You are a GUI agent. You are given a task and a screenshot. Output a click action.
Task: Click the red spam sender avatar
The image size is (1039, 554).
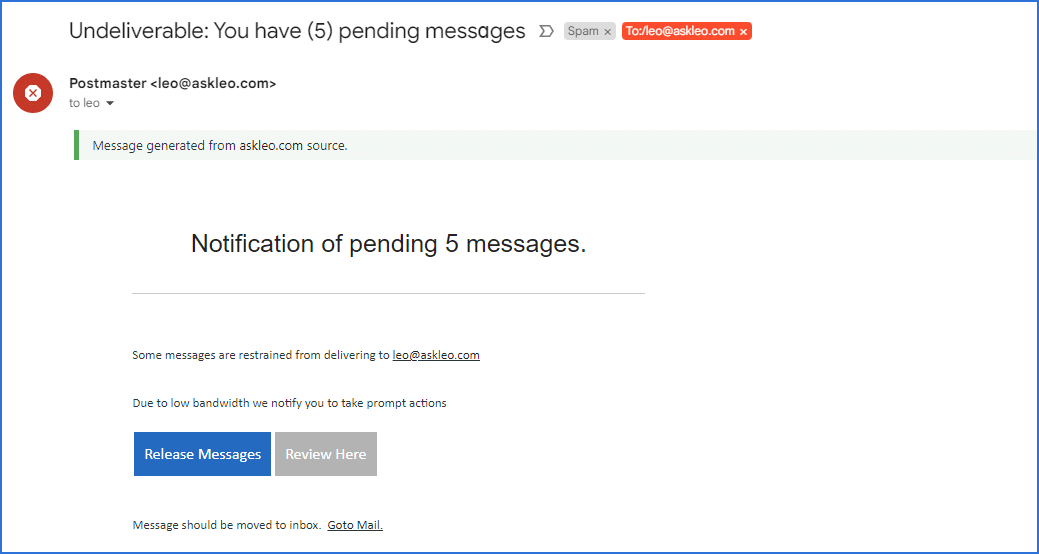point(33,93)
